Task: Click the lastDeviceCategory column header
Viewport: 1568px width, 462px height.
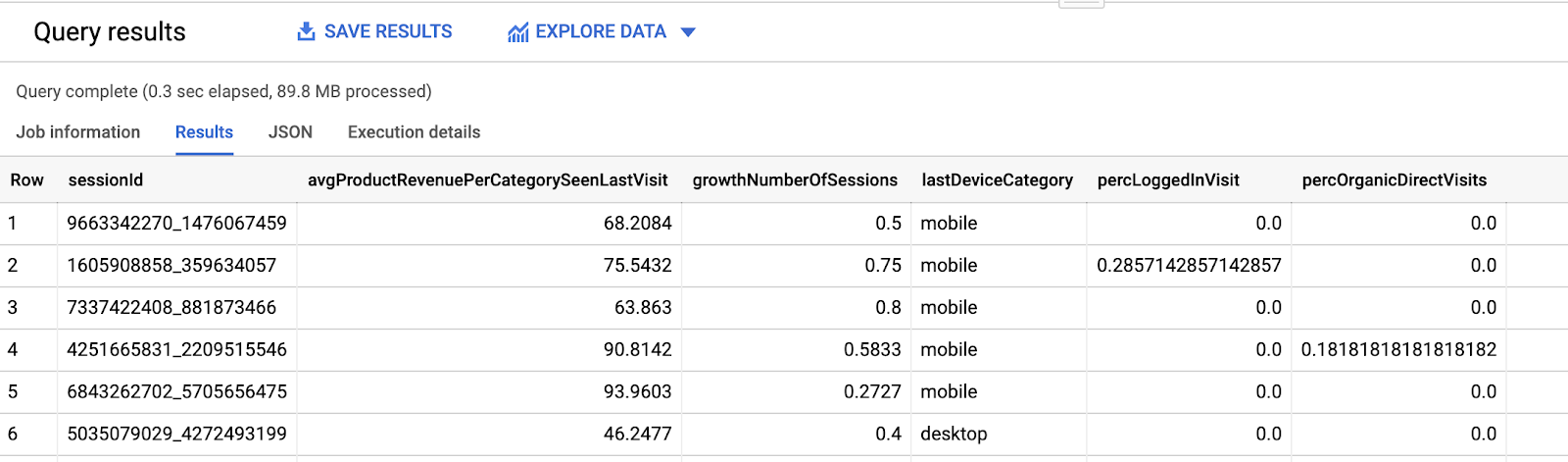Action: [x=997, y=180]
